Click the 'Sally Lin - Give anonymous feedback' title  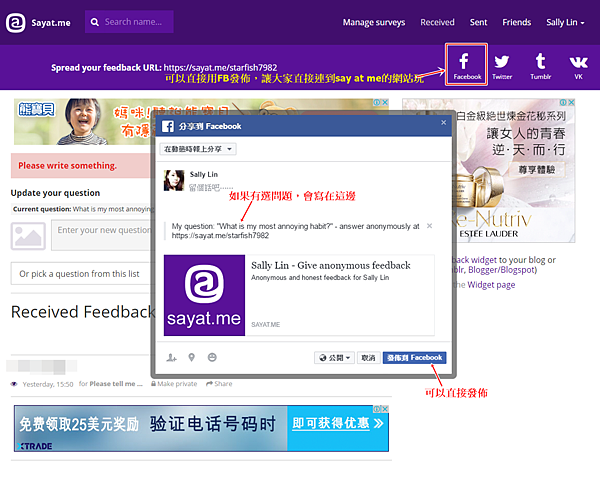[x=331, y=265]
